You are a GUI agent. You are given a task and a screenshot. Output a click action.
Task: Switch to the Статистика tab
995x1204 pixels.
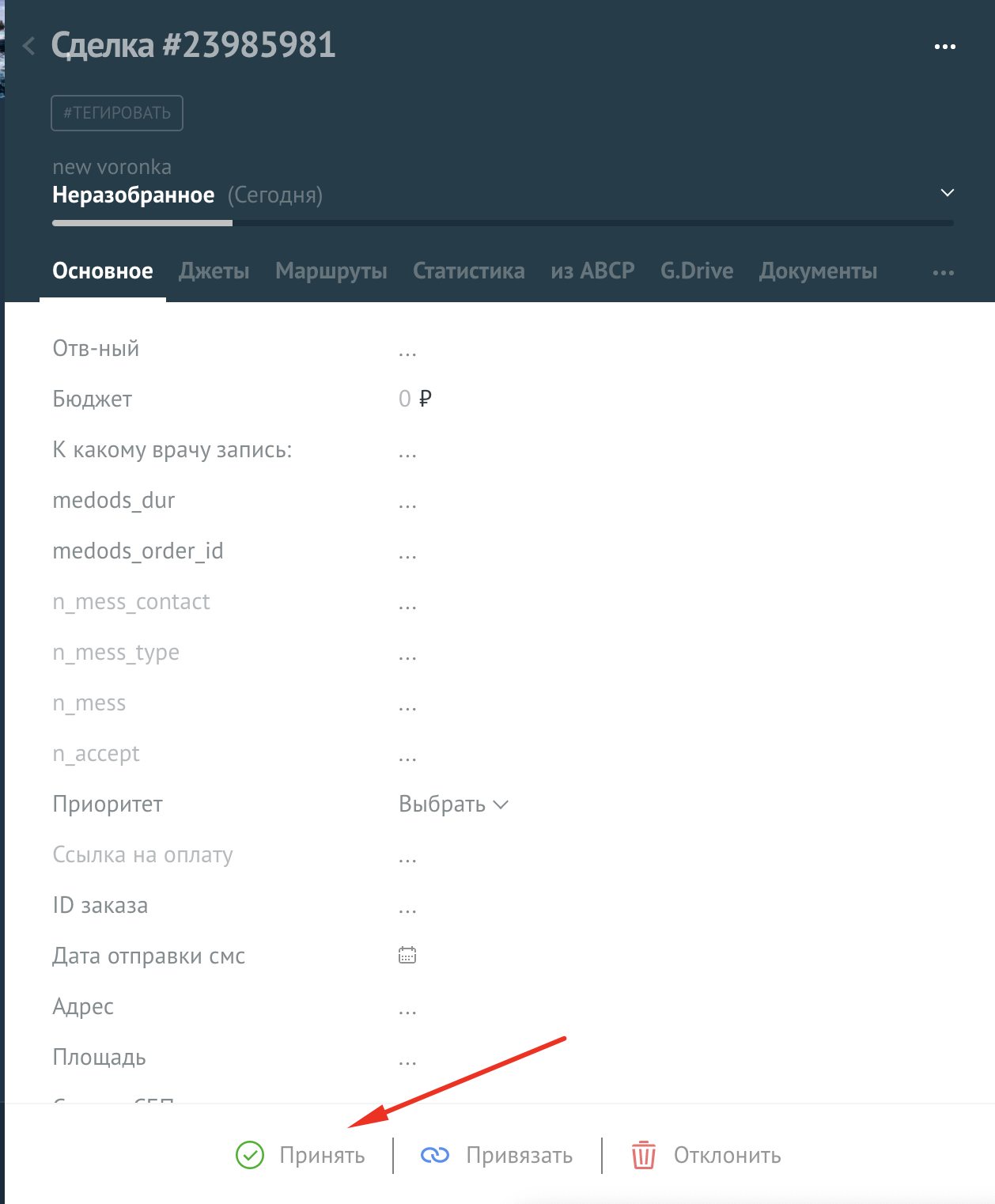(x=468, y=271)
